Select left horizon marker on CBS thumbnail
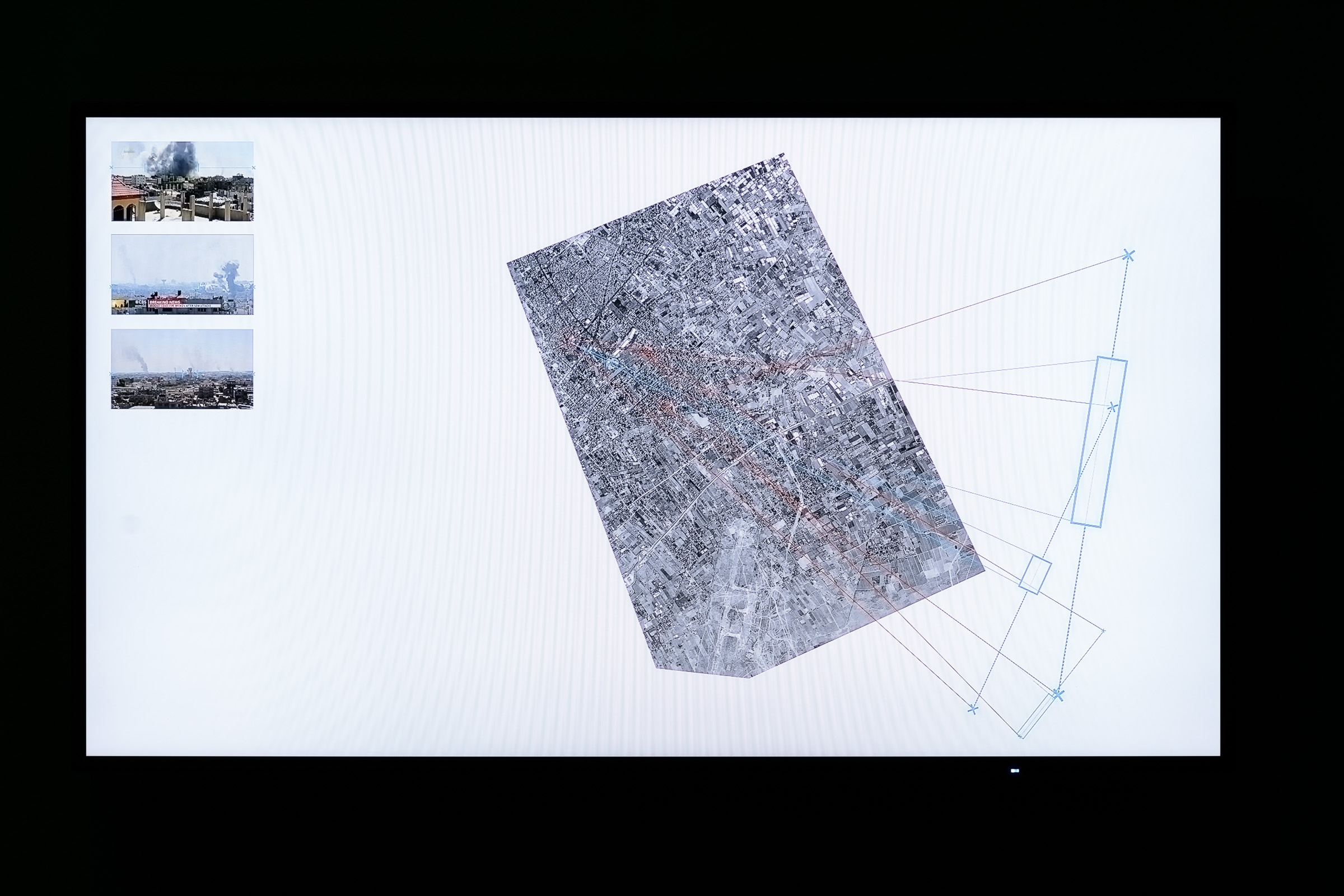The width and height of the screenshot is (1344, 896). pos(111,286)
